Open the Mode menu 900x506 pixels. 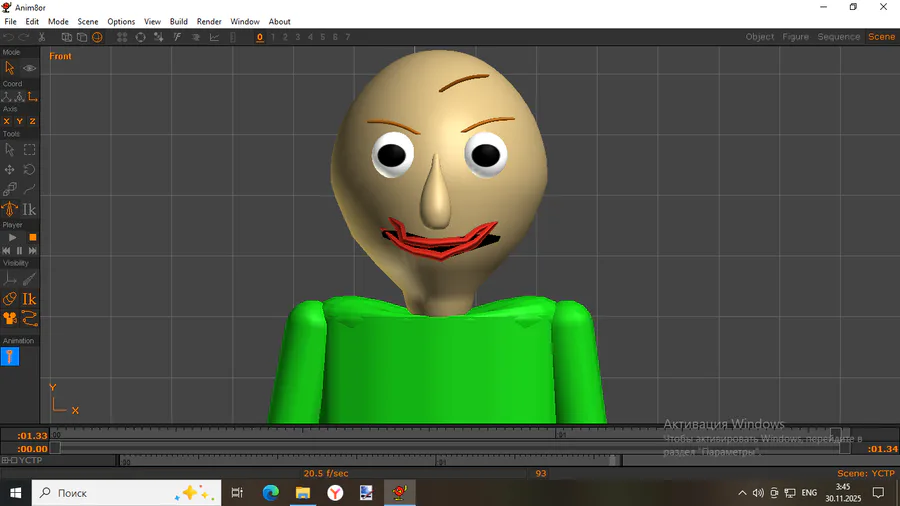pos(58,22)
